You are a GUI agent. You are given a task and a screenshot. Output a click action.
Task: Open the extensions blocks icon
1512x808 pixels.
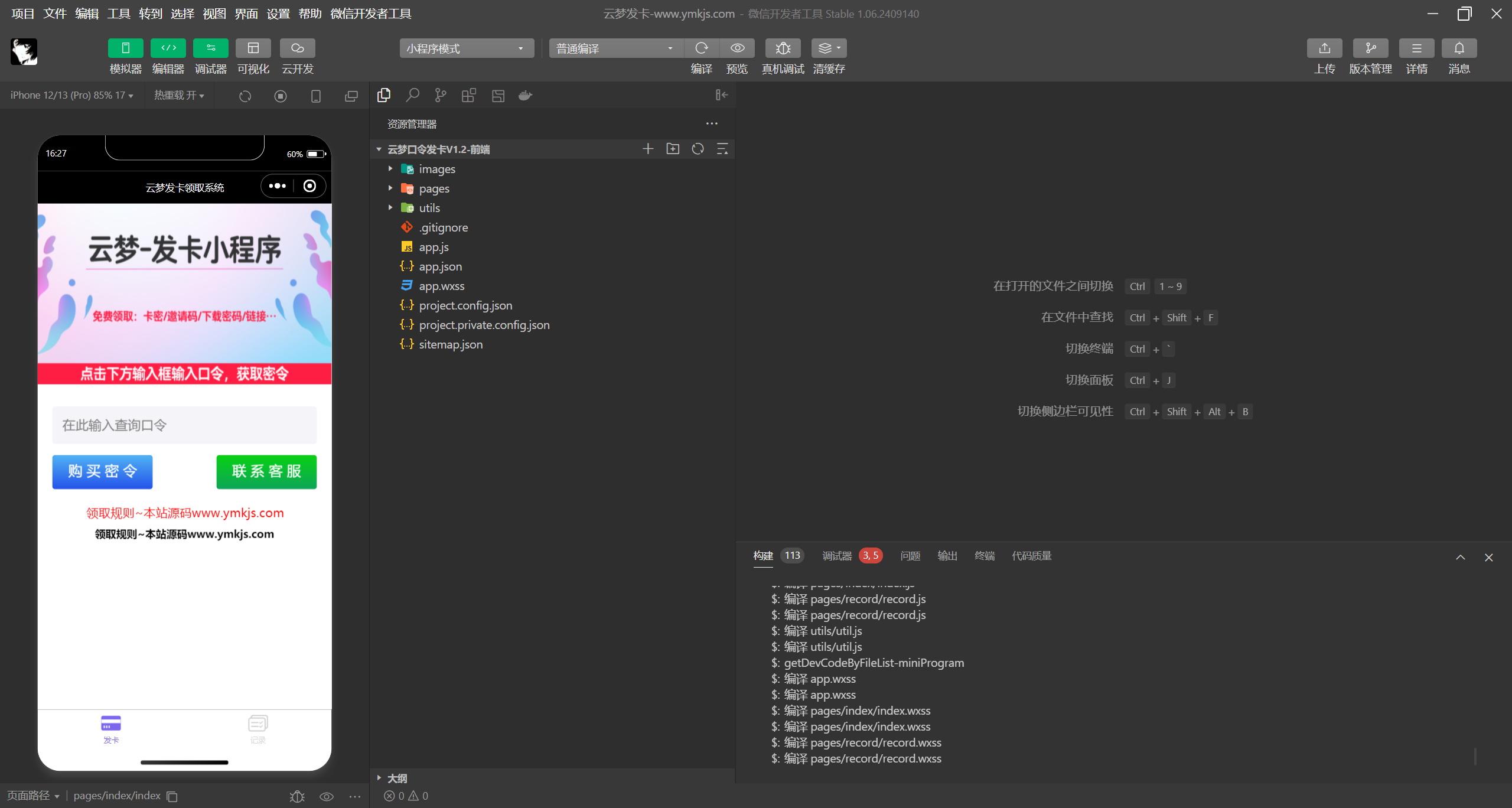(x=469, y=95)
